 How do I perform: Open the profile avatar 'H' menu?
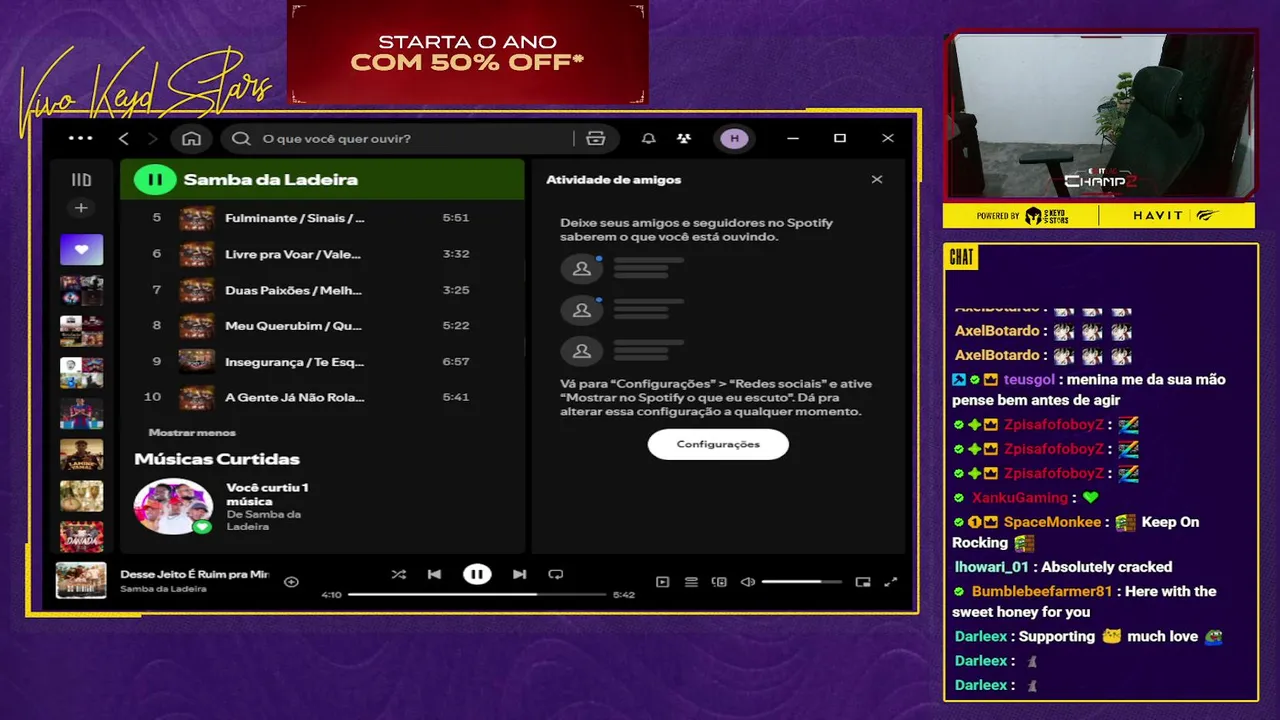pos(735,139)
